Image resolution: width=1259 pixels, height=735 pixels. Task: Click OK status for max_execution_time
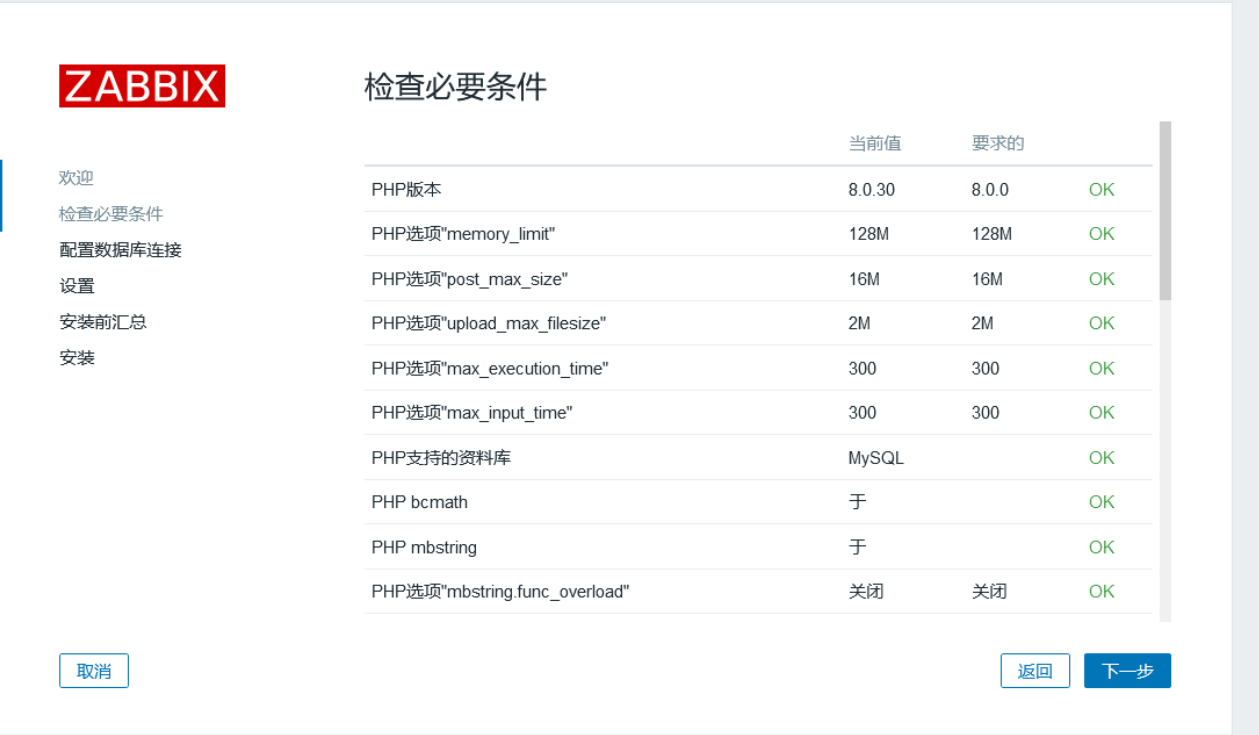[1101, 368]
